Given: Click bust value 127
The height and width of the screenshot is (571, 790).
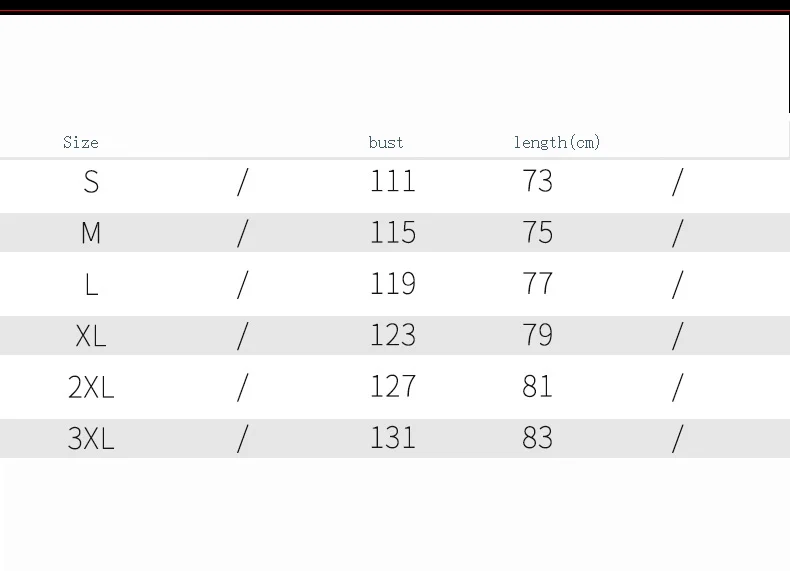Looking at the screenshot, I should [x=393, y=386].
